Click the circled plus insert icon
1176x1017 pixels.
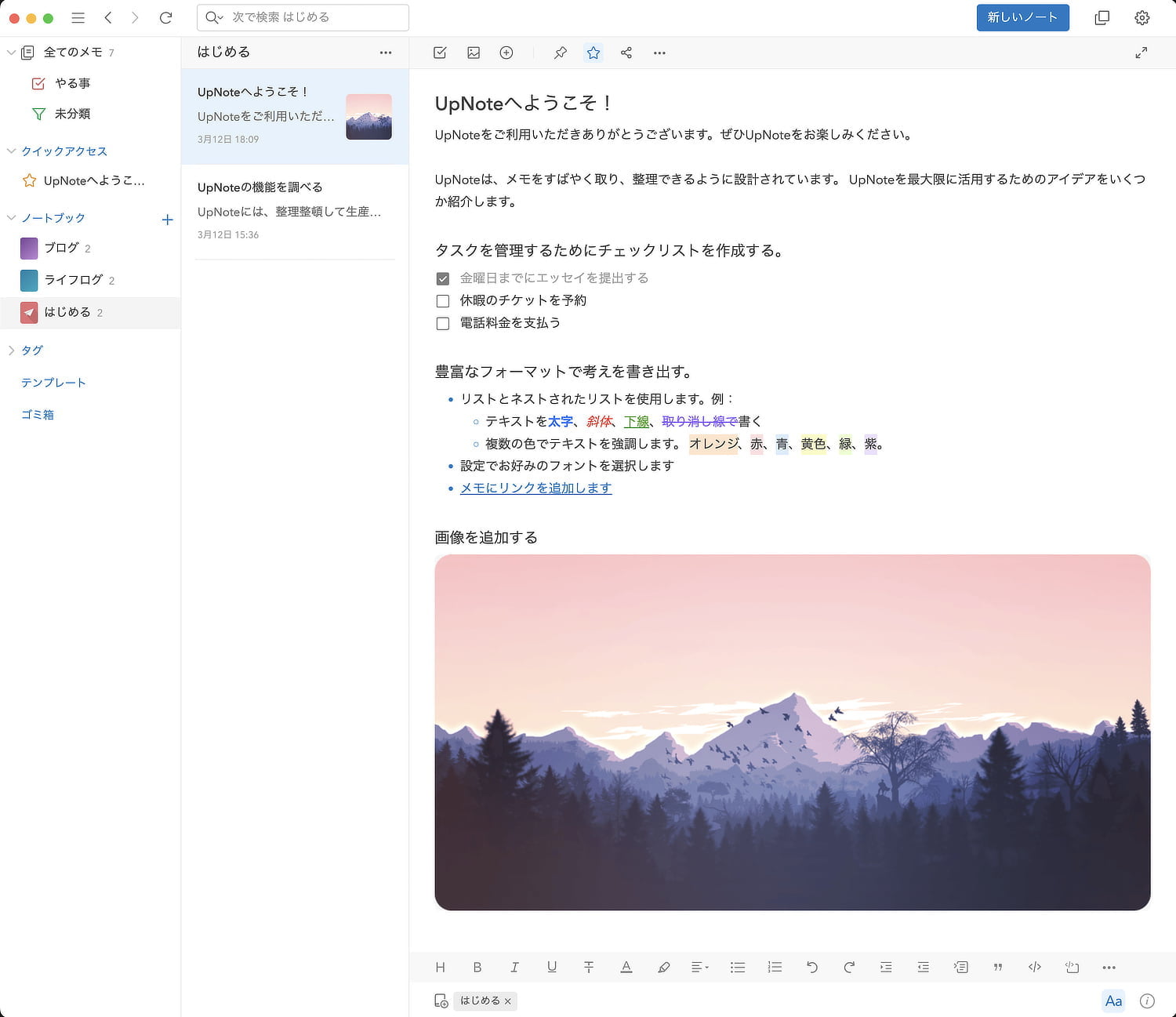click(506, 53)
